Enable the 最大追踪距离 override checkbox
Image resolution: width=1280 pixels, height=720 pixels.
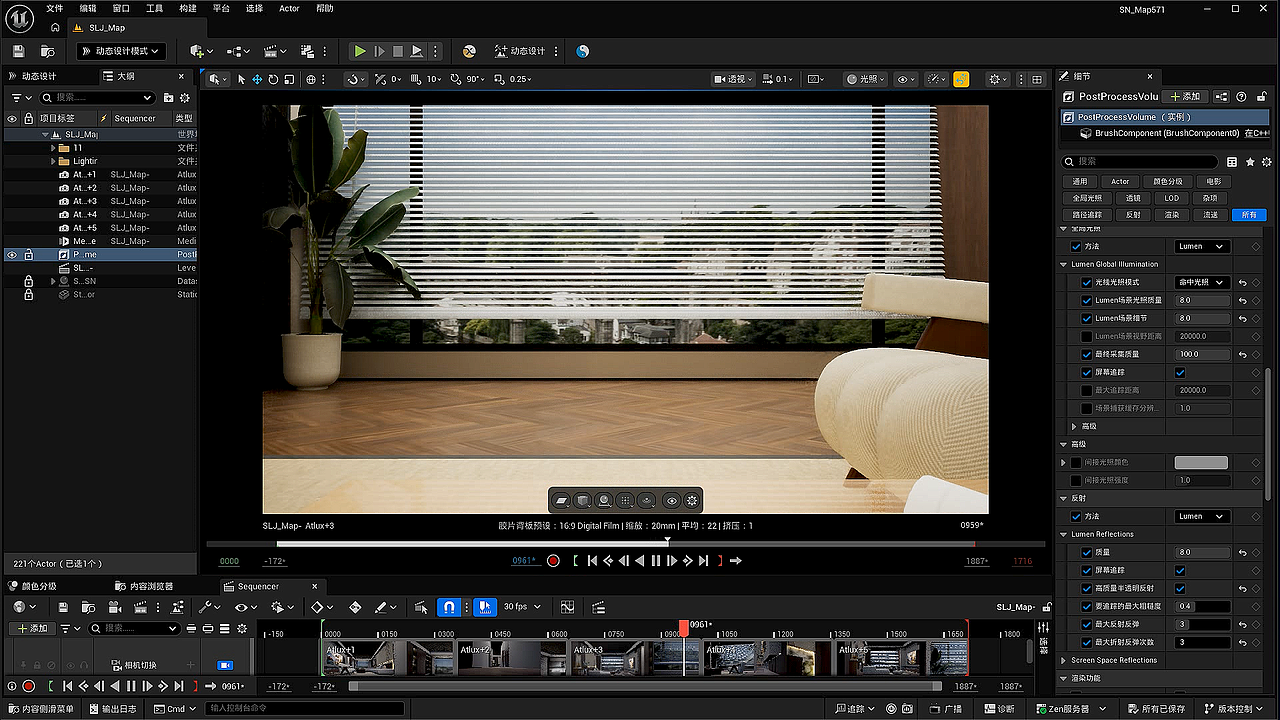click(1087, 390)
